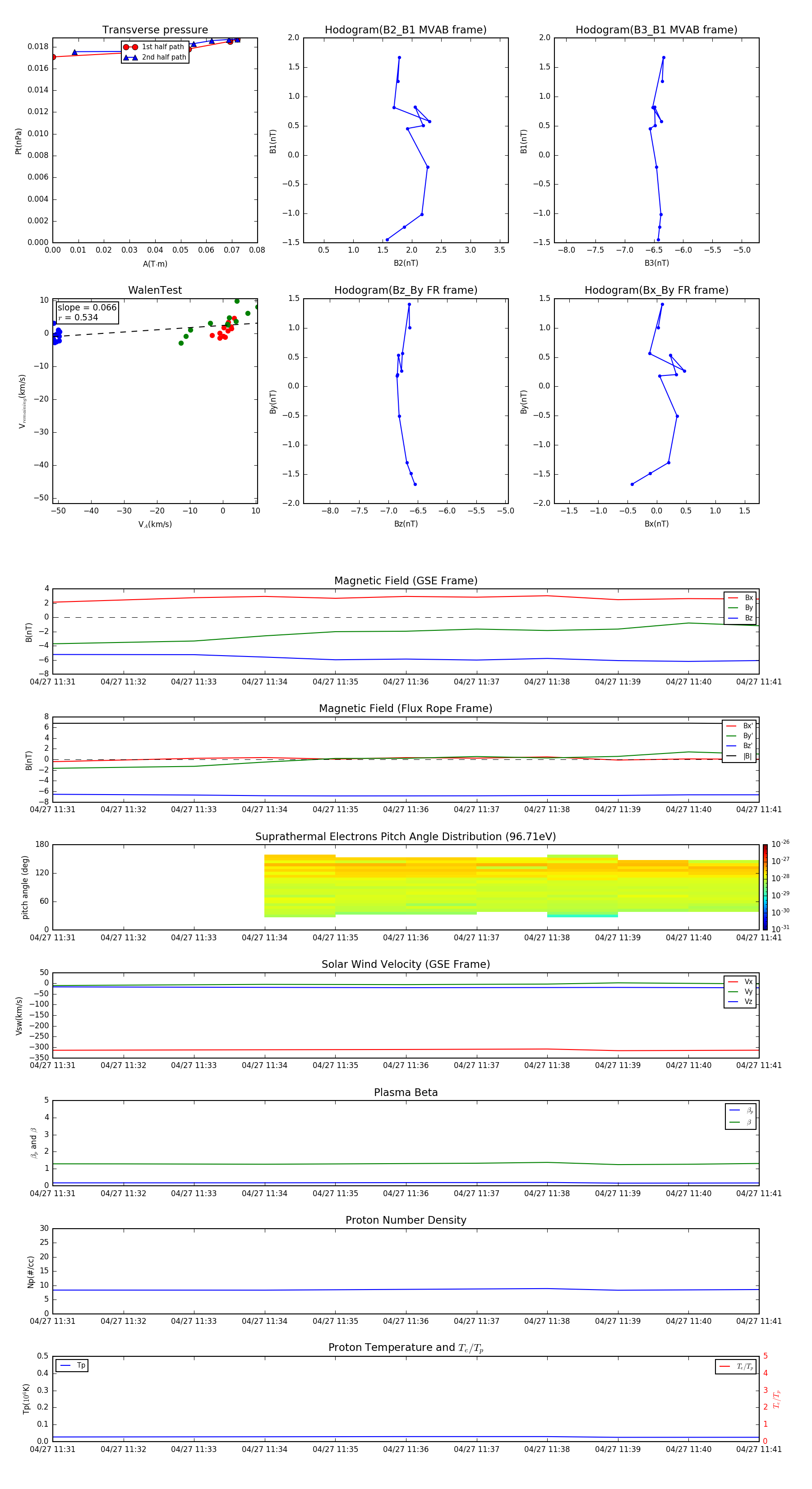The height and width of the screenshot is (1489, 812).
Task: Click the '10^-31' colorbar tick label
Action: (780, 929)
